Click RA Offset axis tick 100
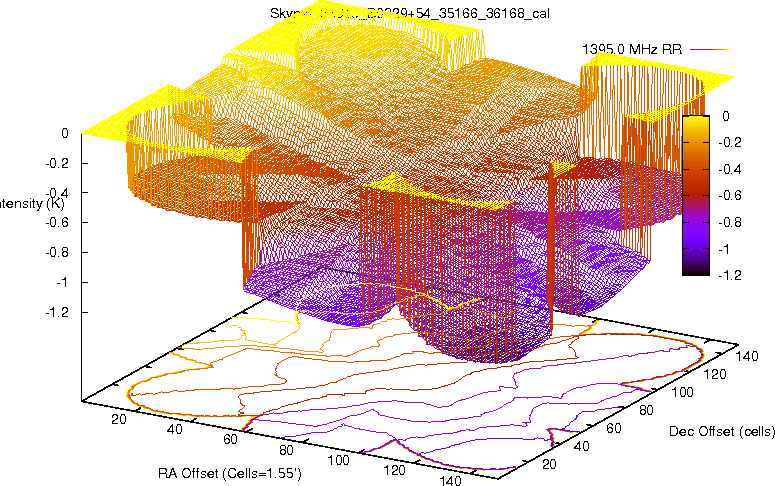775x486 pixels. click(x=339, y=460)
